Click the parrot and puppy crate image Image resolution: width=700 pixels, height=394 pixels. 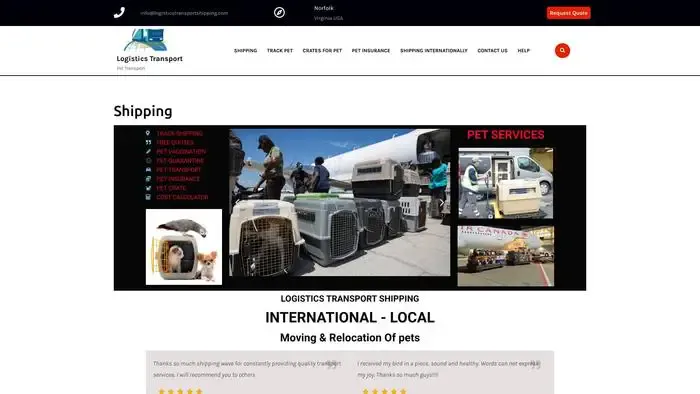tap(183, 247)
